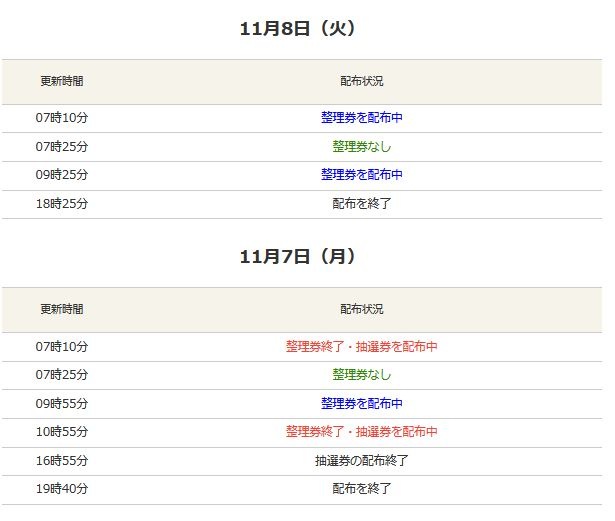Click the 09時25分 time cell
The width and height of the screenshot is (615, 521).
pyautogui.click(x=62, y=175)
